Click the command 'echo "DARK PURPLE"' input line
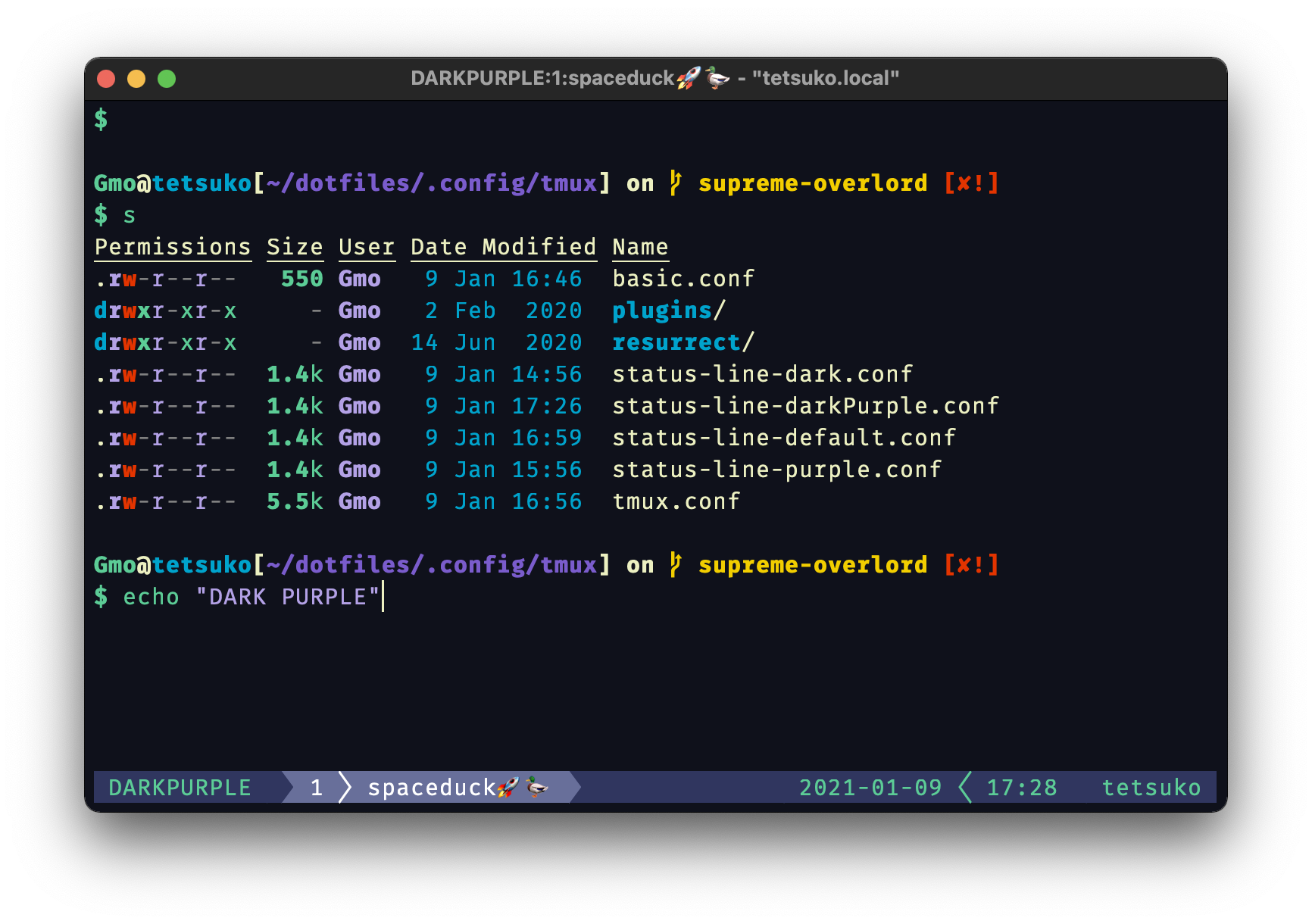 (251, 597)
